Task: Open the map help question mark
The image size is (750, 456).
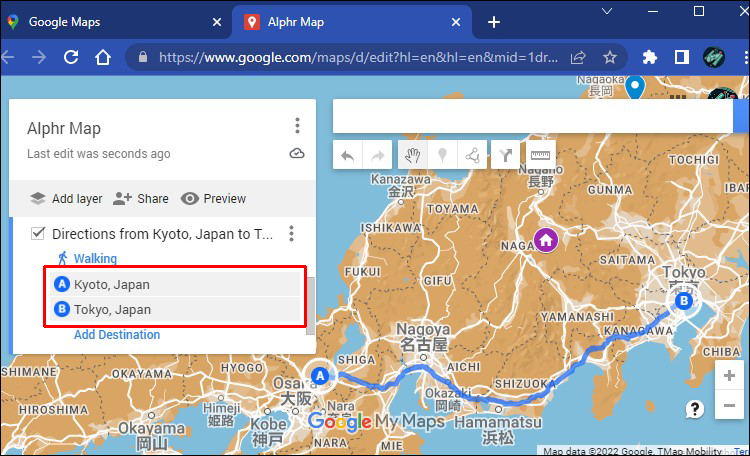Action: coord(695,409)
